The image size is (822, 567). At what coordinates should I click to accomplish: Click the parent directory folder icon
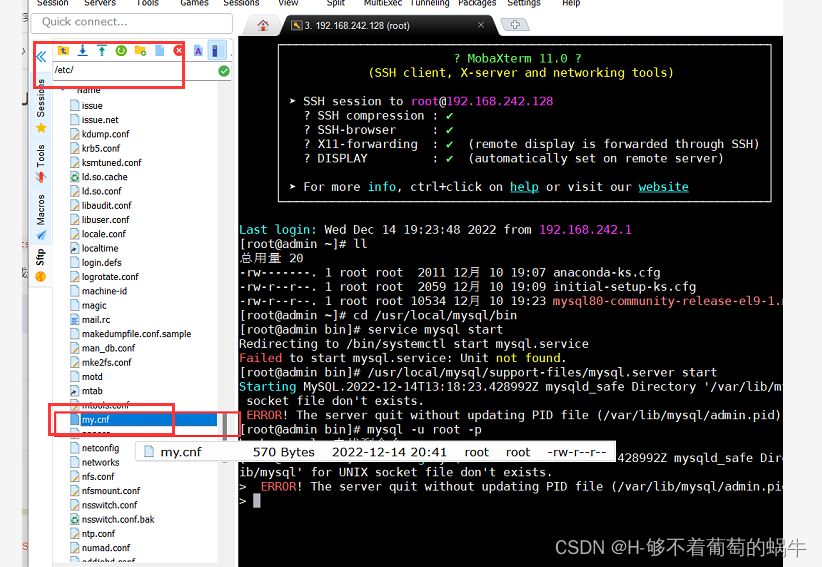click(x=63, y=51)
